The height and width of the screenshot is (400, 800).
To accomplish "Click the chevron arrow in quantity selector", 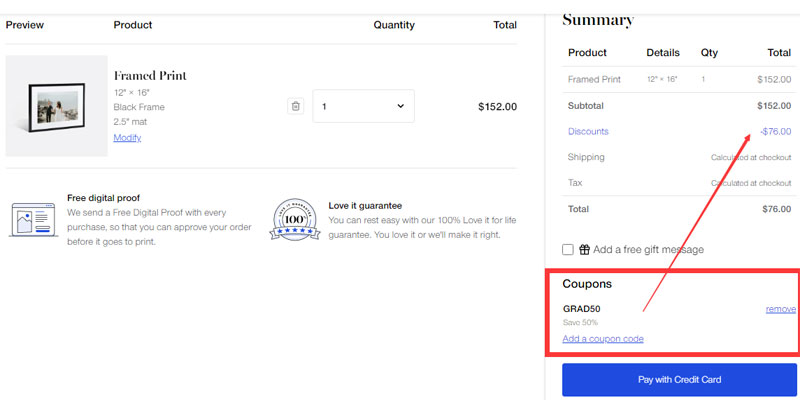I will (x=401, y=106).
